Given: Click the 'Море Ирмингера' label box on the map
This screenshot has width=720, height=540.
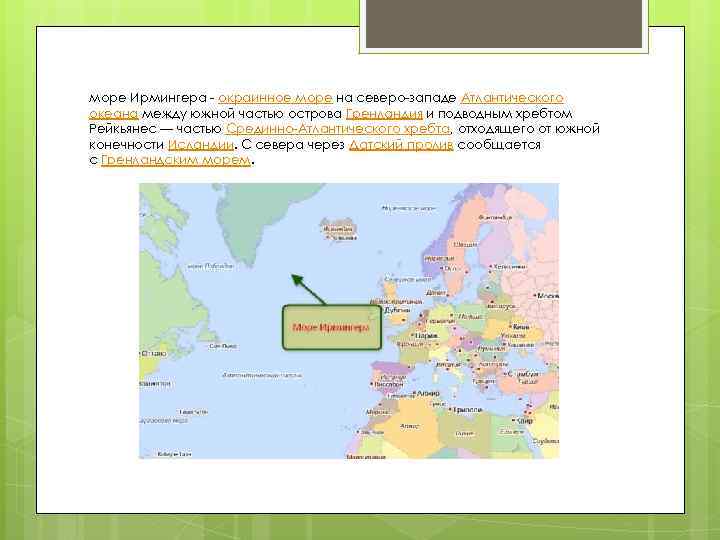Looking at the screenshot, I should click(332, 327).
